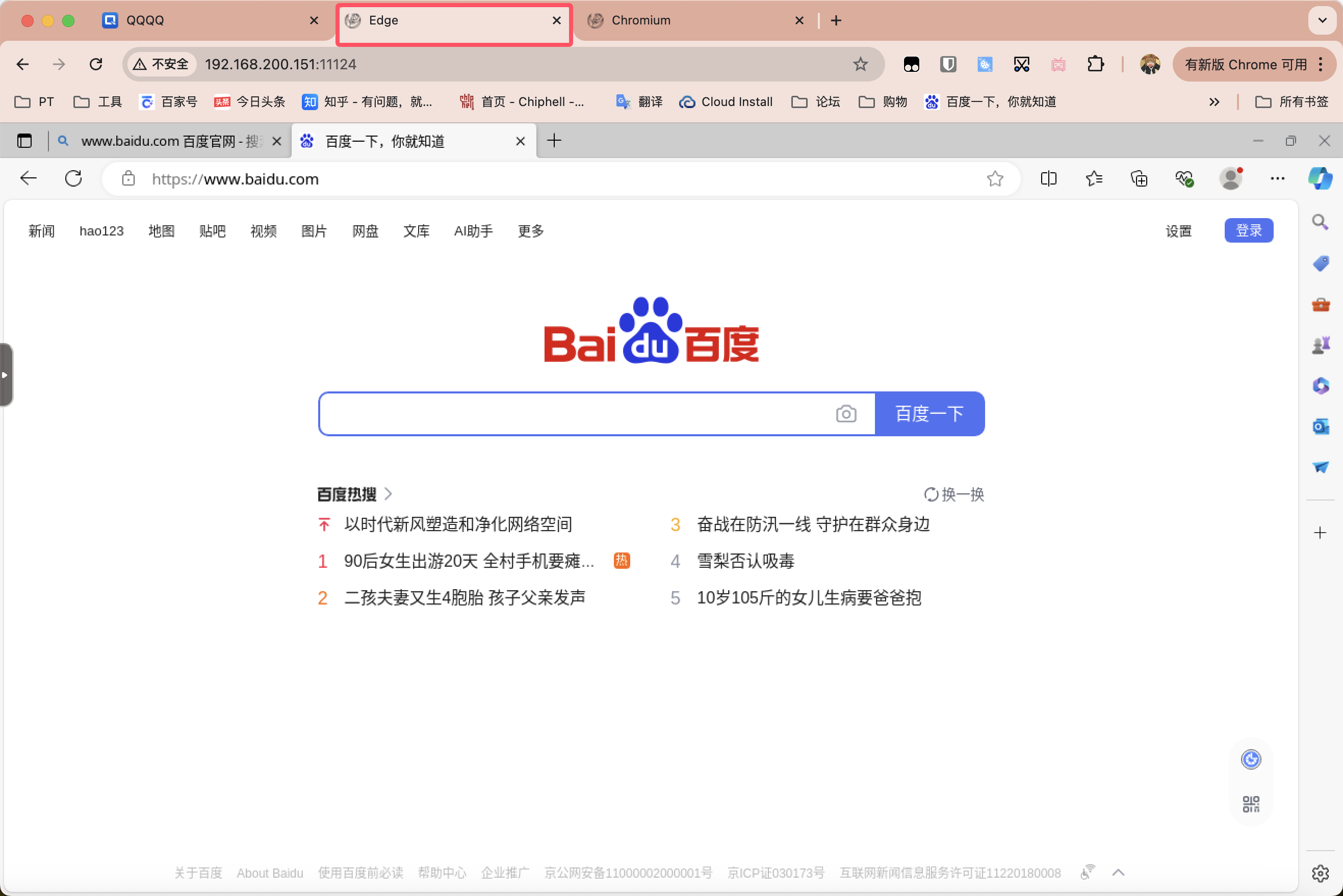Open Edge split screen icon
Viewport: 1343px width, 896px height.
tap(1049, 179)
